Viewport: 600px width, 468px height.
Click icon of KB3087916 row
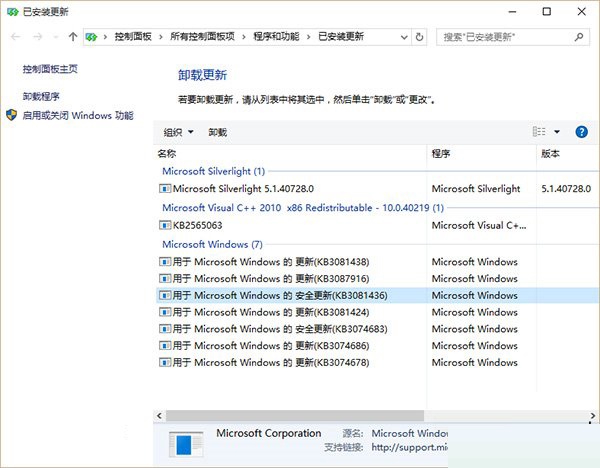pyautogui.click(x=165, y=279)
